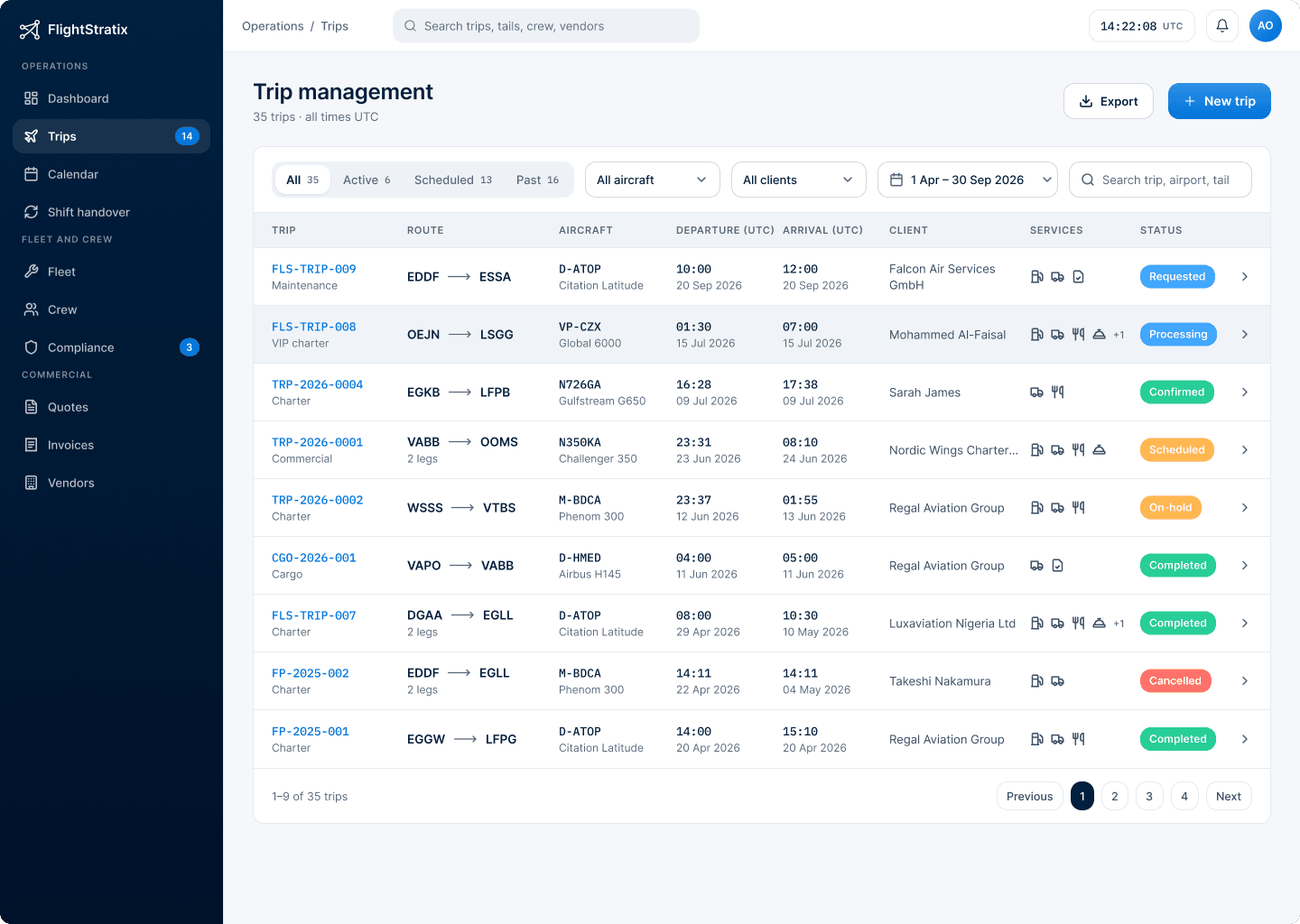Open Shift handover page
Image resolution: width=1300 pixels, height=924 pixels.
tap(111, 212)
